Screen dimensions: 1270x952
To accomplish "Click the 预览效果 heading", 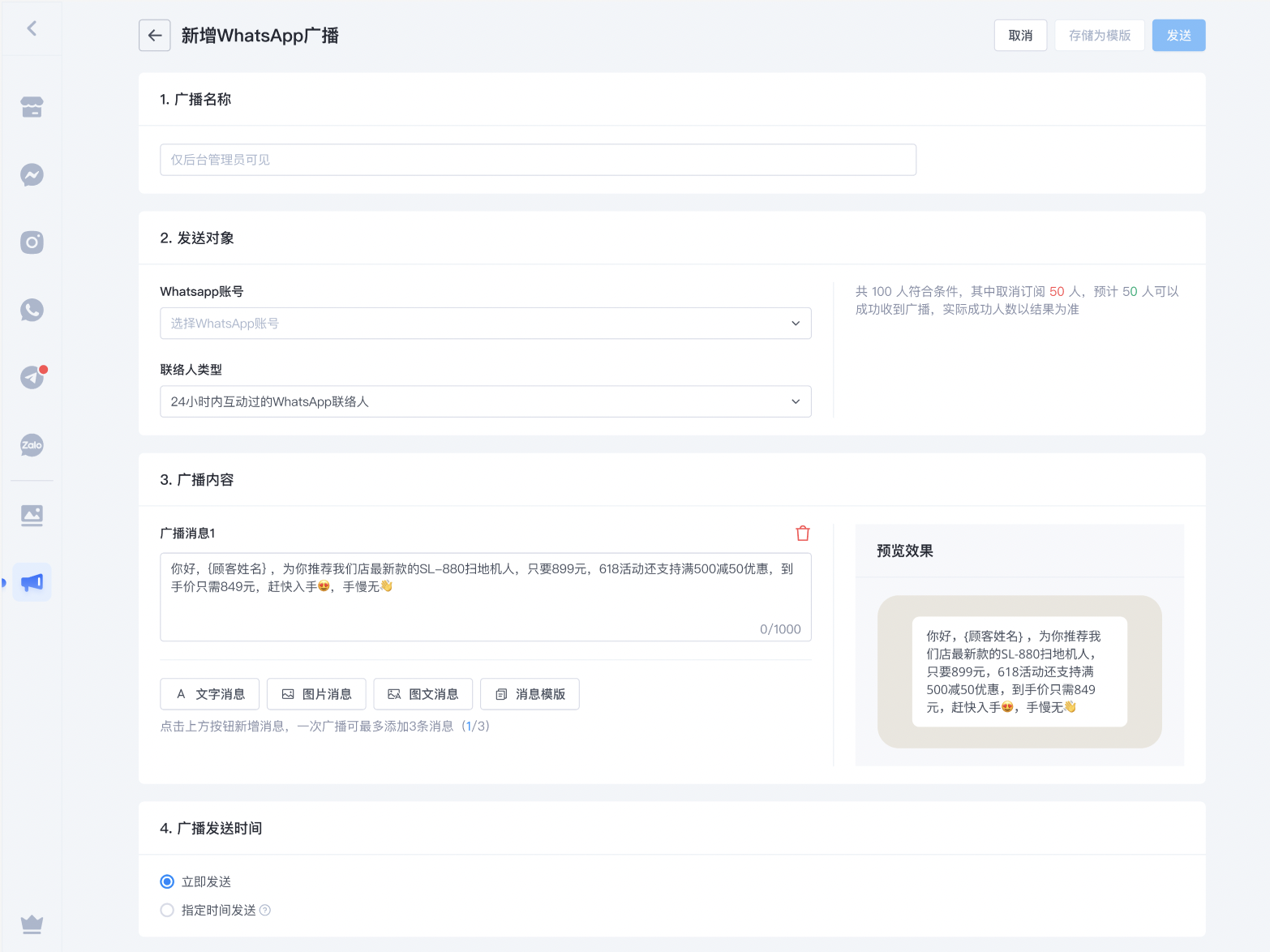I will pos(905,551).
